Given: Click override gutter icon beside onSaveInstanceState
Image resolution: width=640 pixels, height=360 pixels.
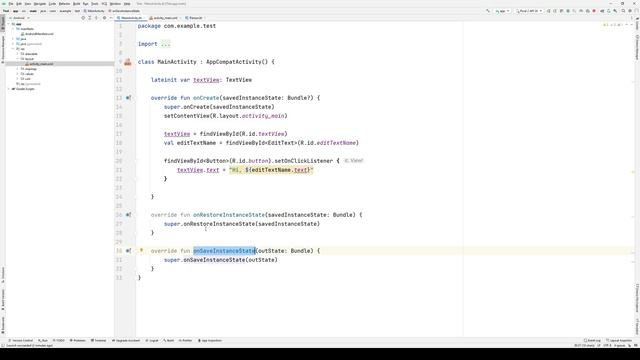Looking at the screenshot, I should pos(129,251).
